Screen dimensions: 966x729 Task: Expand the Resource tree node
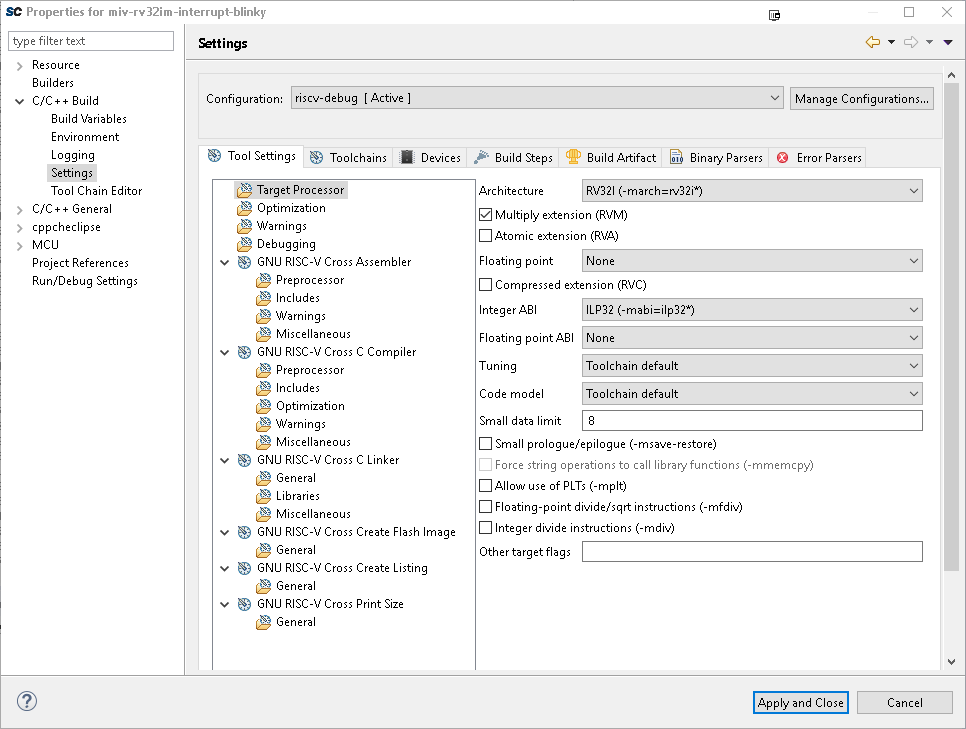(x=20, y=65)
